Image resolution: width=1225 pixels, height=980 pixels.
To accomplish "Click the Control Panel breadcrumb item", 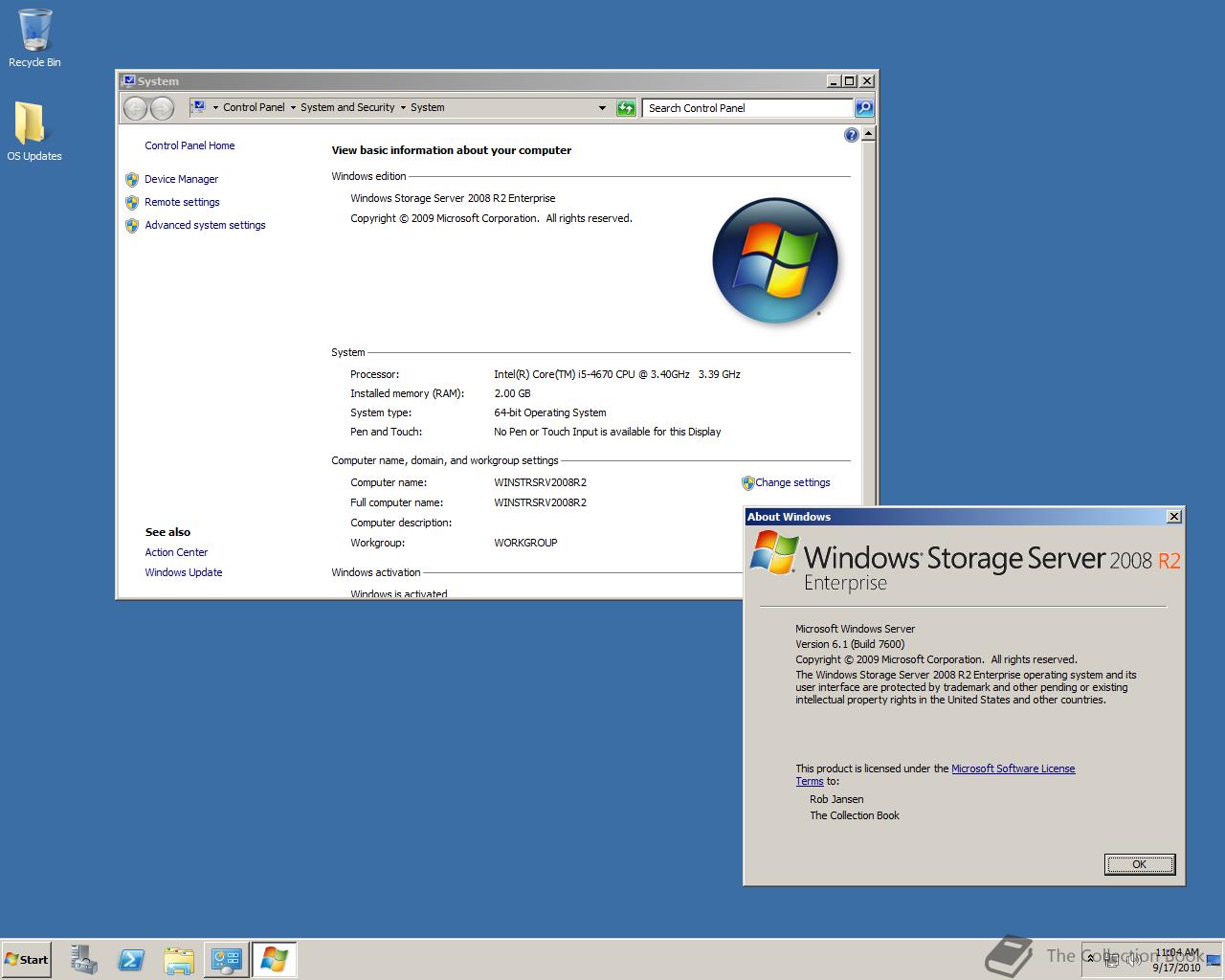I will [x=254, y=108].
